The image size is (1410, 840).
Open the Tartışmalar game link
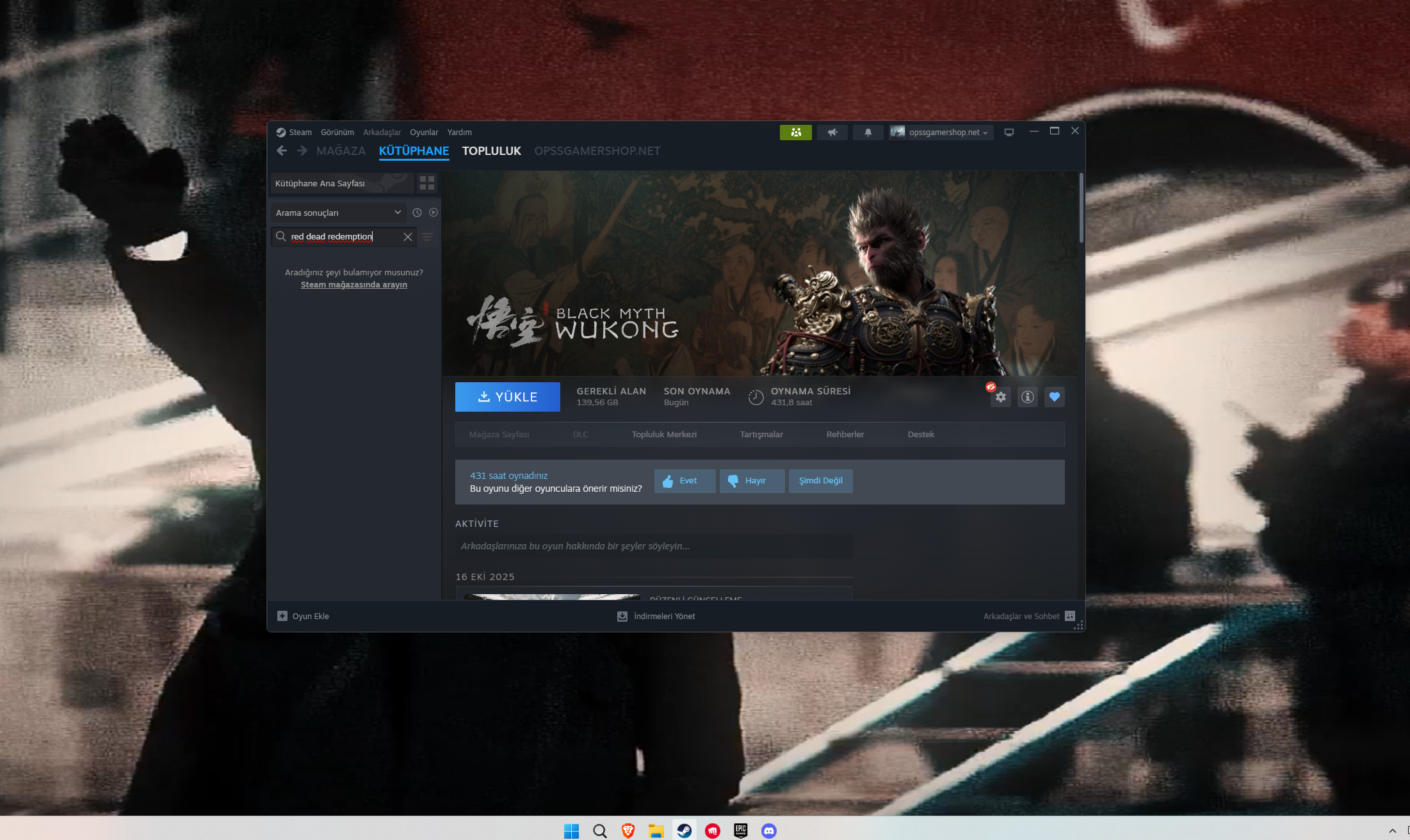[x=761, y=435]
